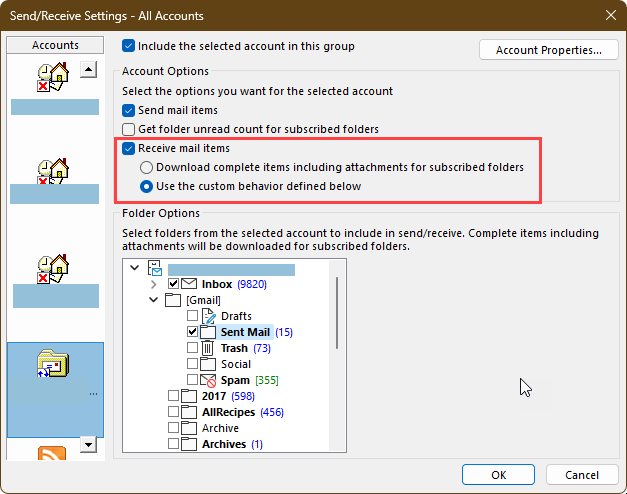This screenshot has height=494, width=627.
Task: Click the account mailbox root icon in folder tree
Action: (155, 268)
